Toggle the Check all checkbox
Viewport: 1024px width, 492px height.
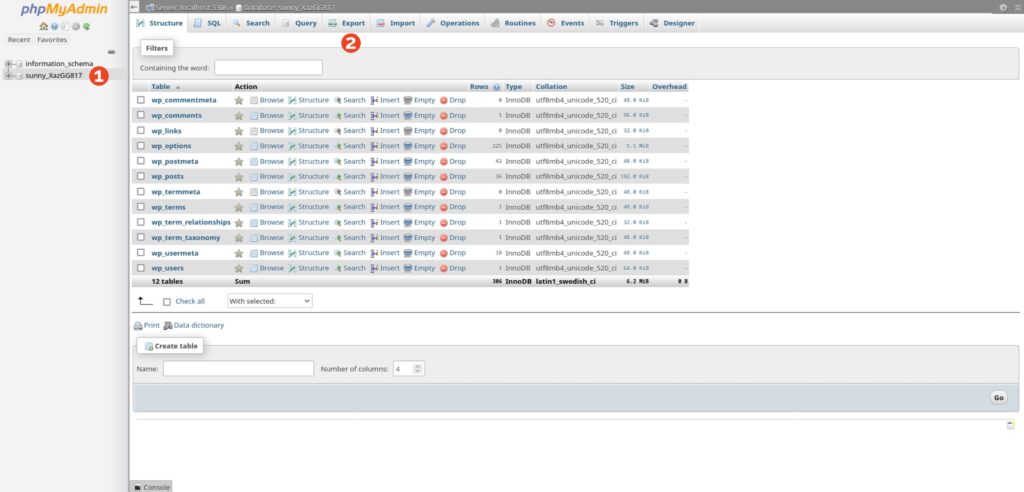pyautogui.click(x=167, y=302)
